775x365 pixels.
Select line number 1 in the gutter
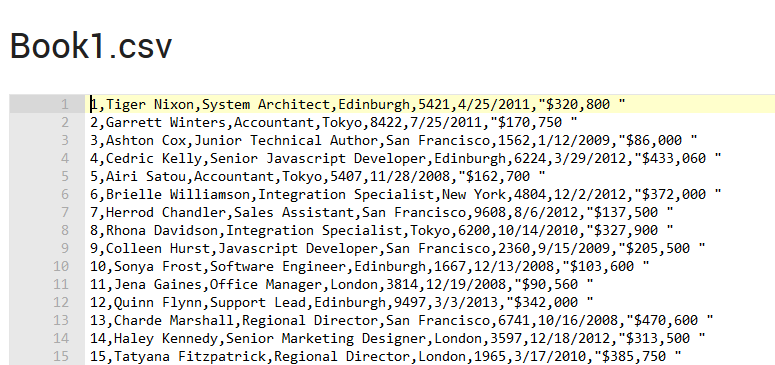[64, 104]
